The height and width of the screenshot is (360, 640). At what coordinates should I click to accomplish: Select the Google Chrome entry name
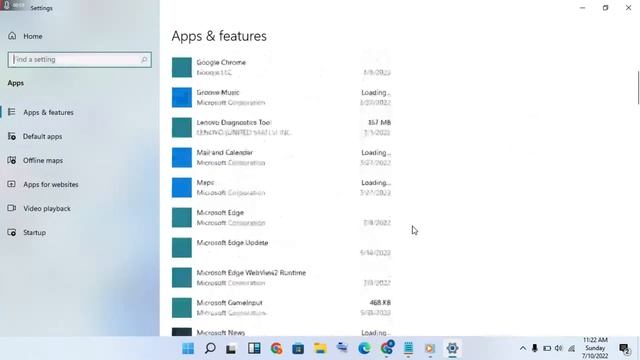tap(221, 62)
